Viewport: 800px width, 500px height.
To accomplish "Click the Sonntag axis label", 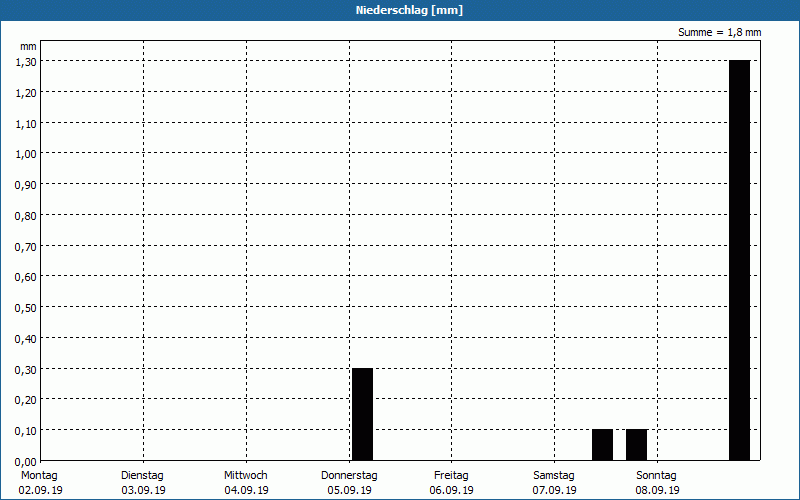I will click(x=656, y=476).
